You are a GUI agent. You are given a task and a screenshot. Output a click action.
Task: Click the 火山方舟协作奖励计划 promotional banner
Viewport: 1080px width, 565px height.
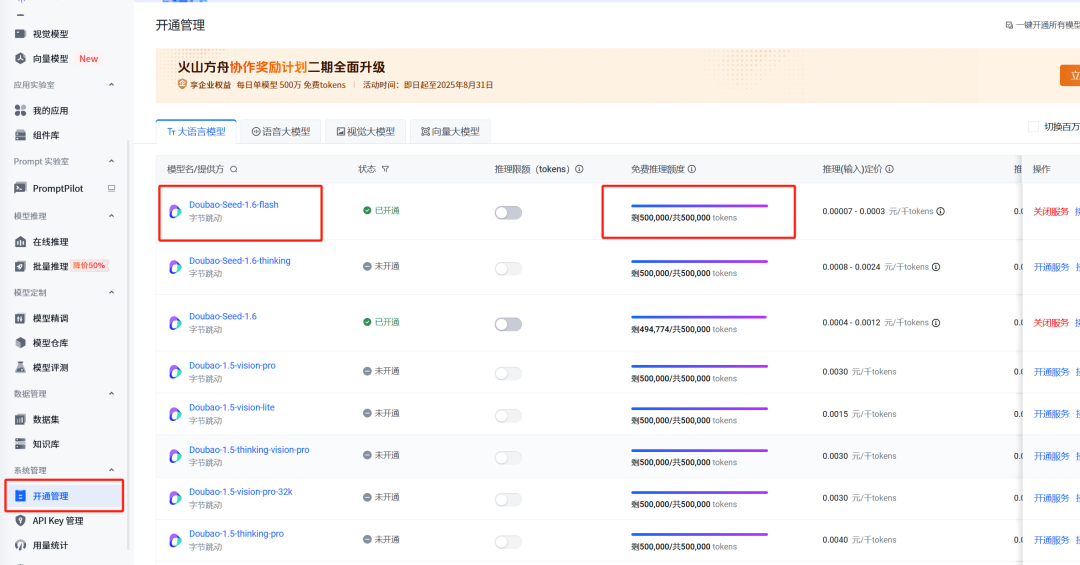618,76
